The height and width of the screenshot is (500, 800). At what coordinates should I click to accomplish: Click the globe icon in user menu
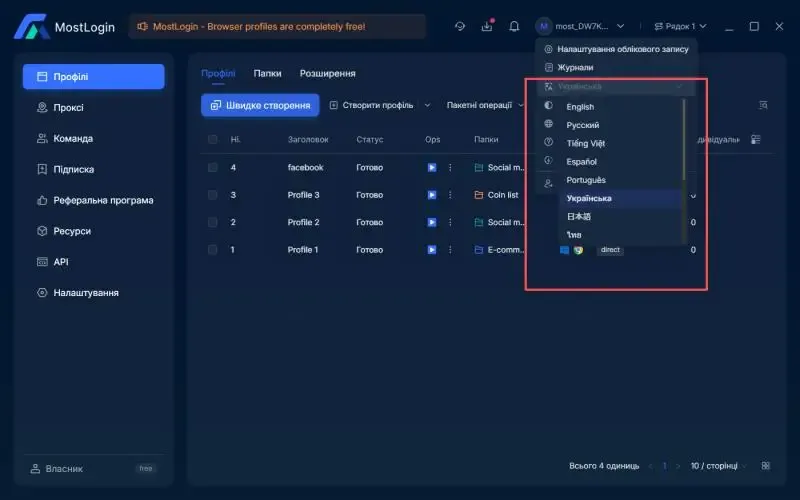548,123
